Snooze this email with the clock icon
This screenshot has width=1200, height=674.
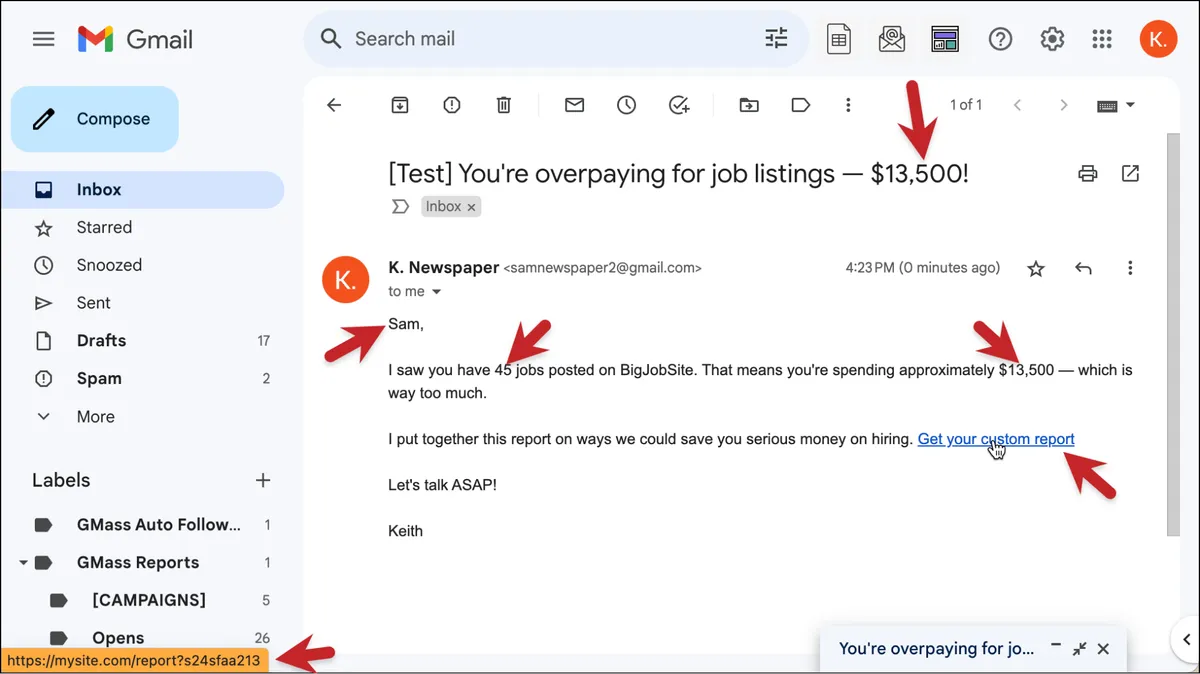626,105
